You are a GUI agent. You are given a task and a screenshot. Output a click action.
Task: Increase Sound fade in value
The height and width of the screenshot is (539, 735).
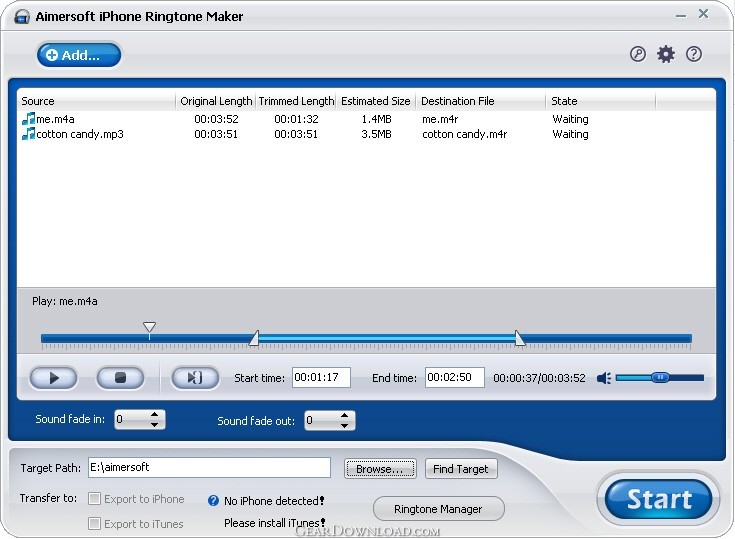(x=154, y=414)
